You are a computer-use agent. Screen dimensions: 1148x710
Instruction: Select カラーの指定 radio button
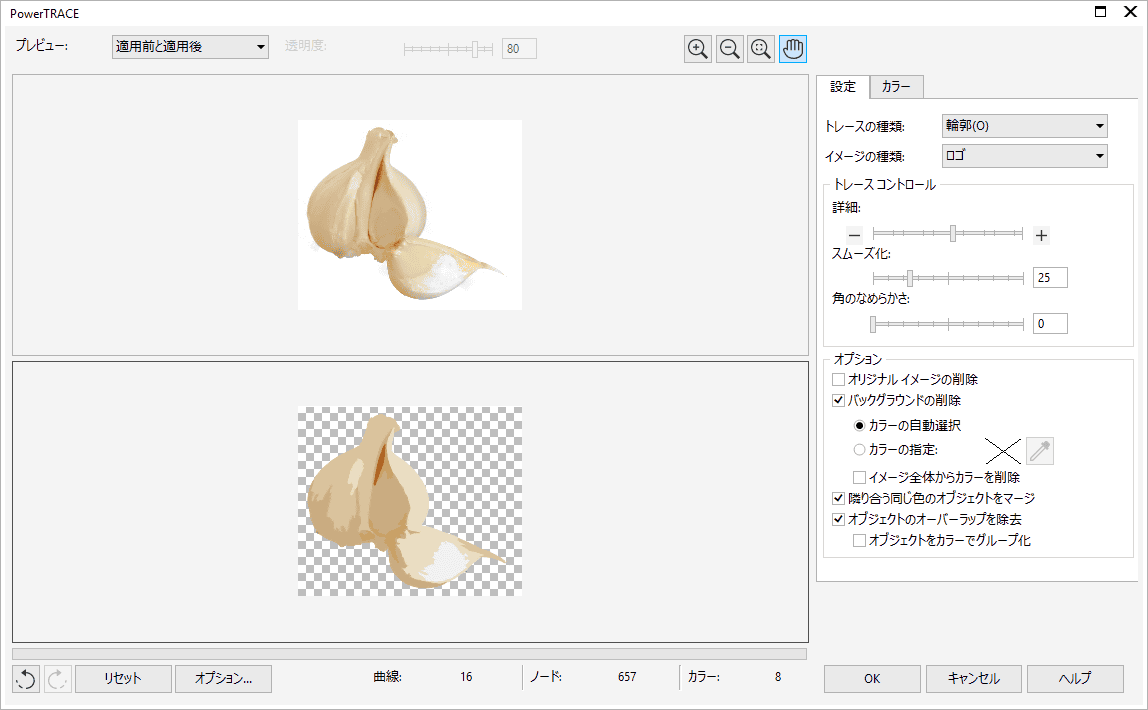click(860, 449)
